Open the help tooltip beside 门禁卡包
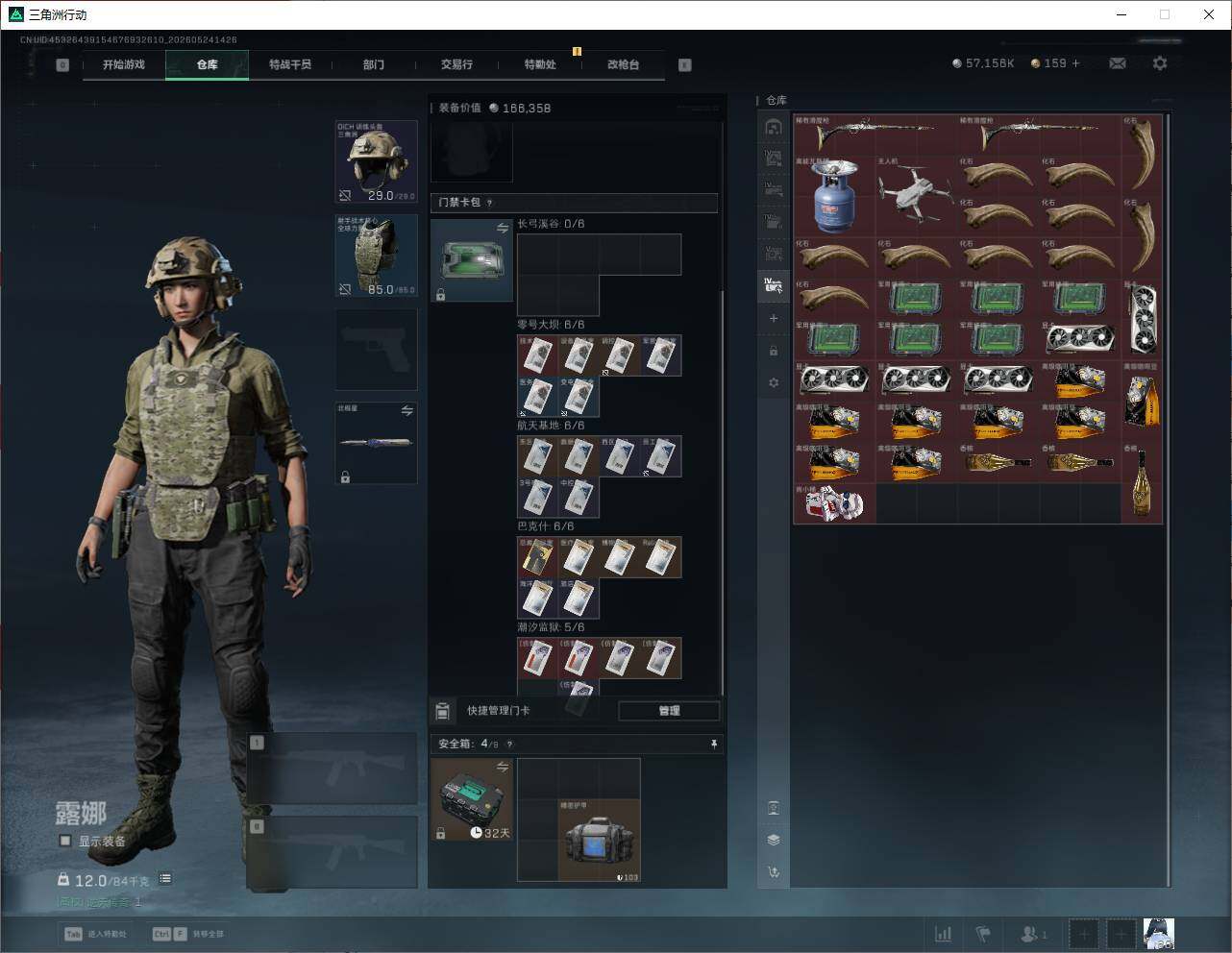 [x=490, y=203]
